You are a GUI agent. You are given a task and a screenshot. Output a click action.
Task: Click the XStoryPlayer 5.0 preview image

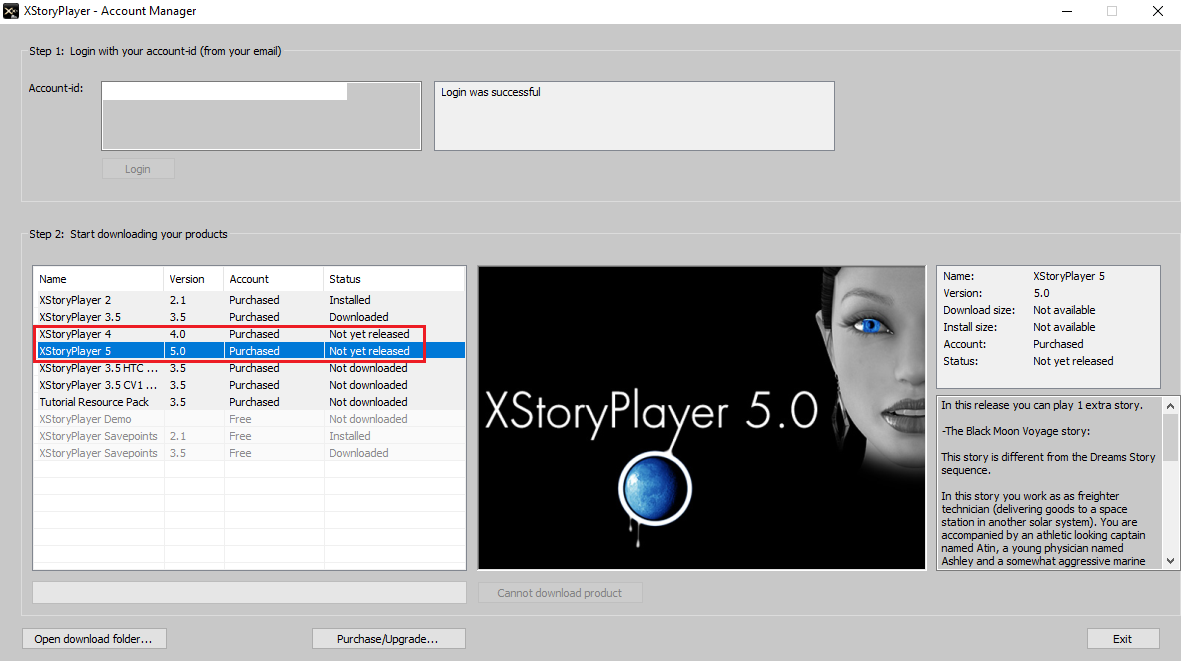[702, 418]
